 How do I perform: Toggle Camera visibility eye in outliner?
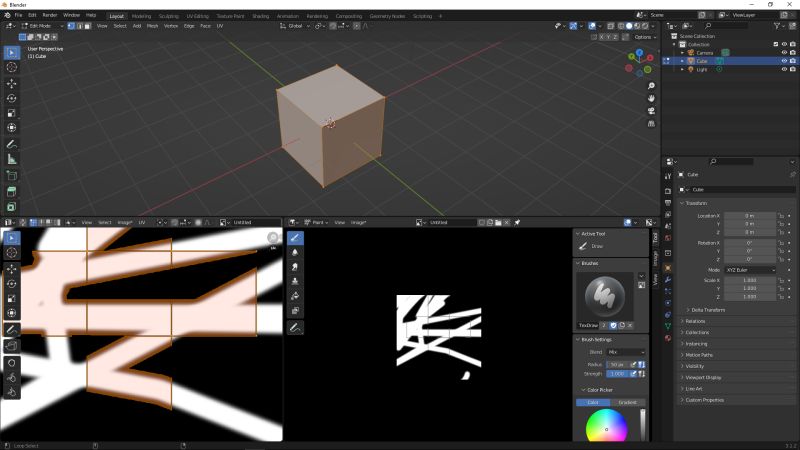(784, 53)
